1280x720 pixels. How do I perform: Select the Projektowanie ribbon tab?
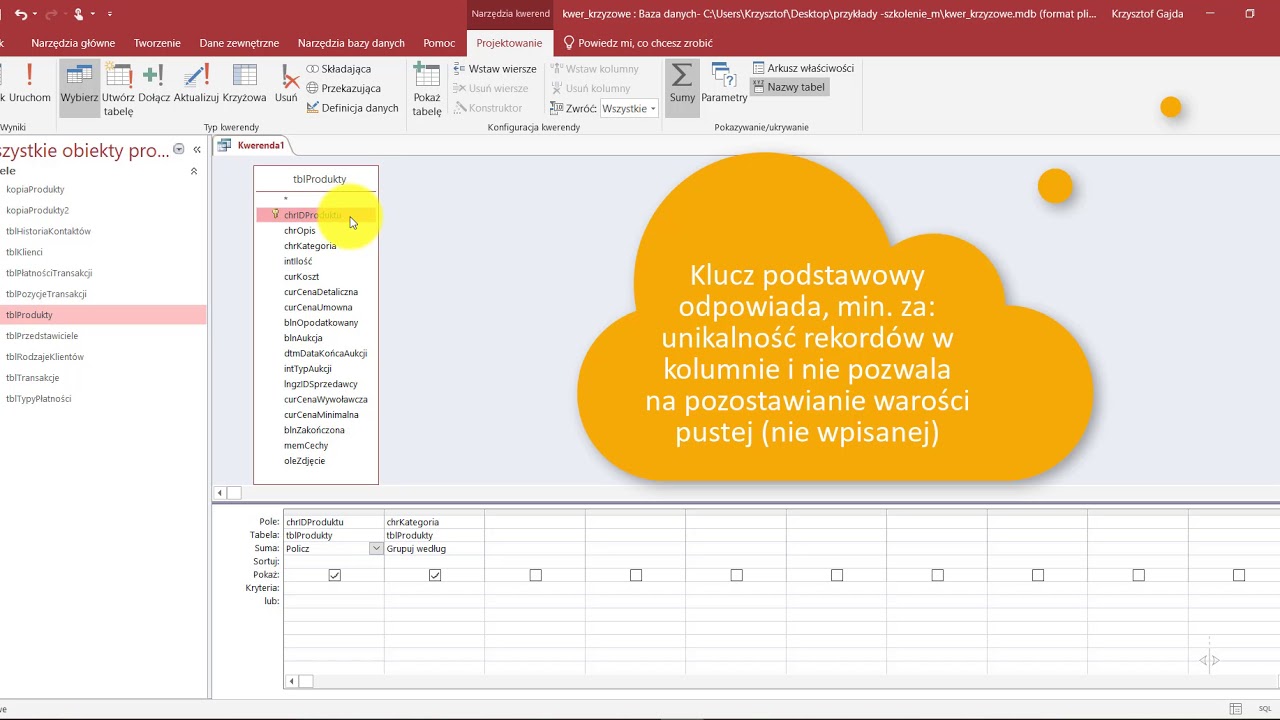(x=509, y=43)
